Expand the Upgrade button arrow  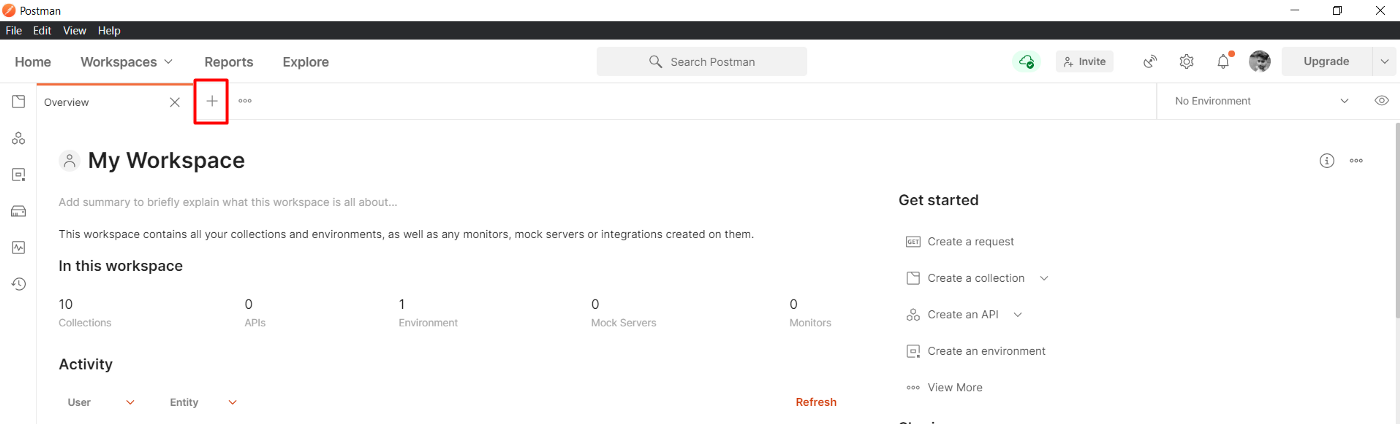[1384, 62]
